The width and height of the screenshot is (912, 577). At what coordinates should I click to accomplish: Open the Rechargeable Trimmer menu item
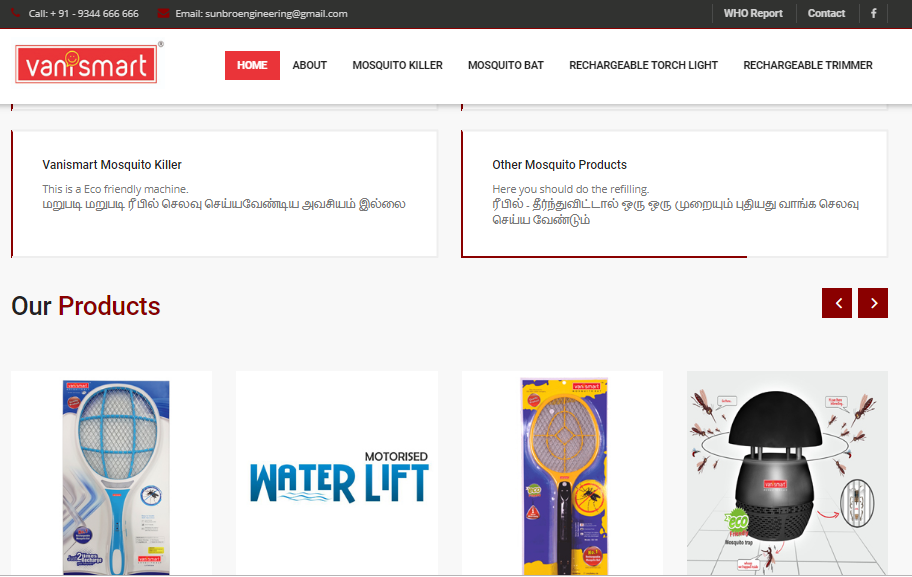click(x=808, y=65)
